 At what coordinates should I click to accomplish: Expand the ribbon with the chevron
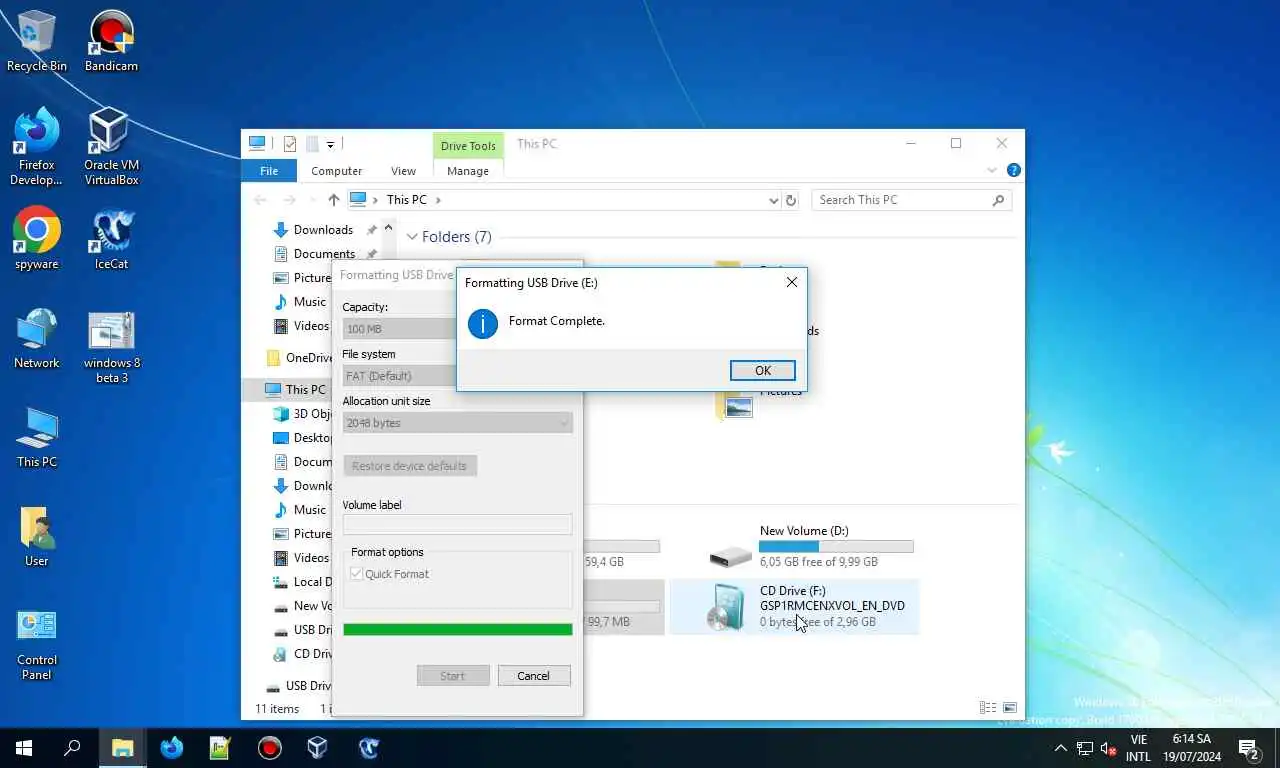pos(993,171)
